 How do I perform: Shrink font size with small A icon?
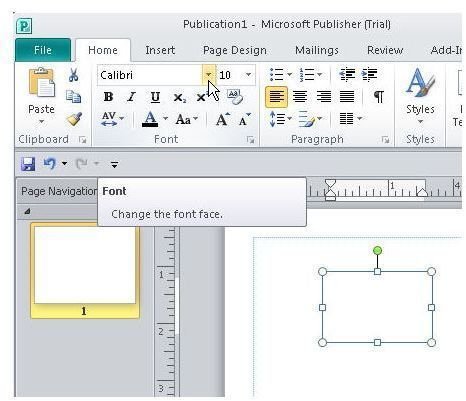pos(245,119)
